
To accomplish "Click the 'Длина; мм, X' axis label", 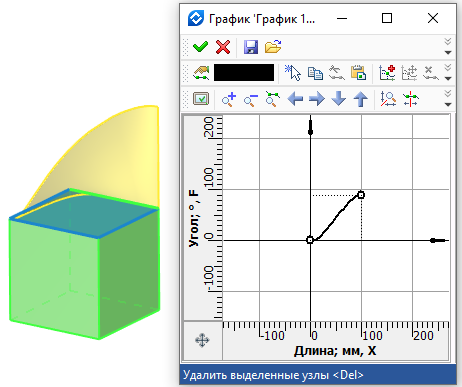I will click(335, 351).
